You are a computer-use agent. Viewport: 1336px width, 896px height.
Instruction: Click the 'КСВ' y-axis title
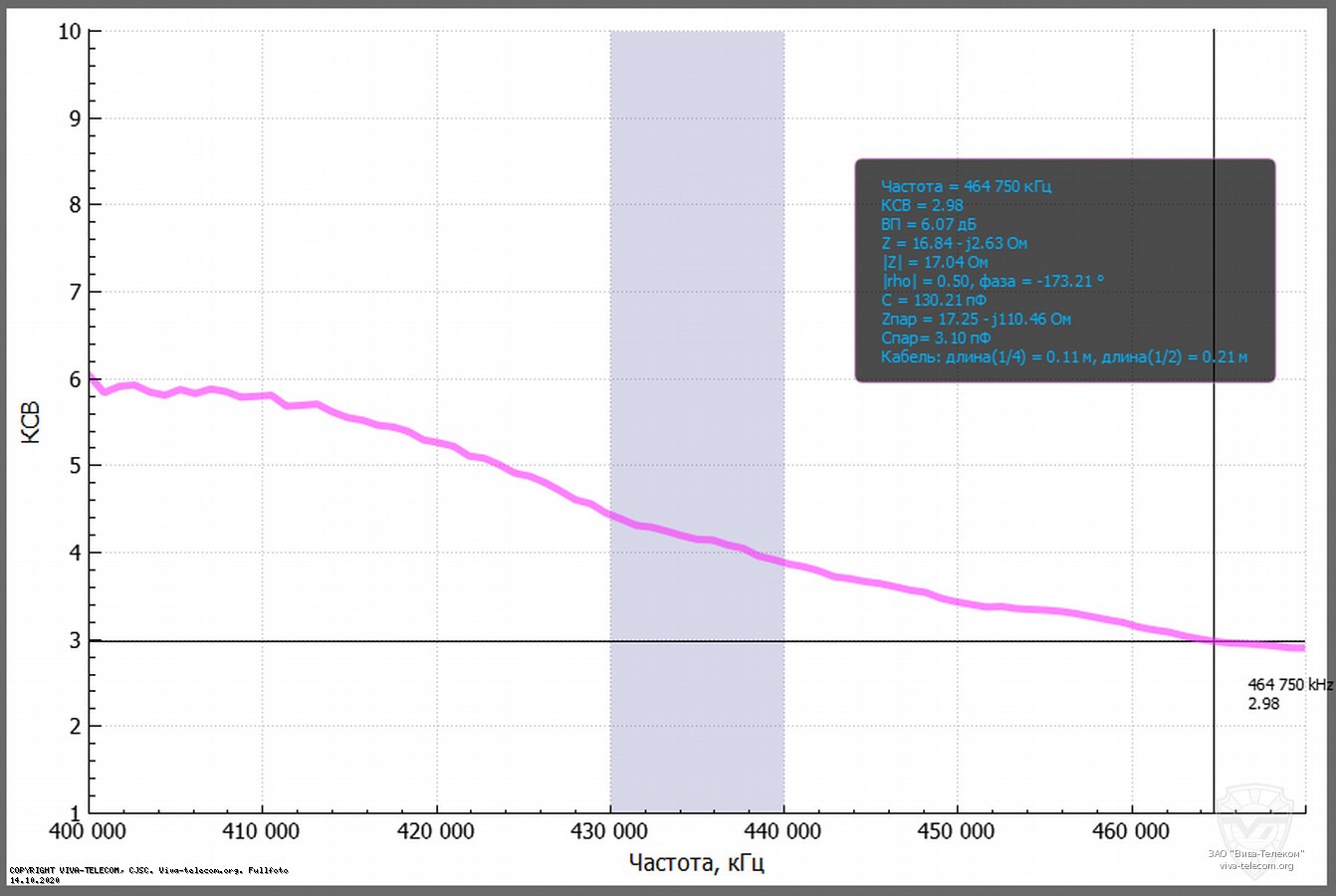coord(31,422)
